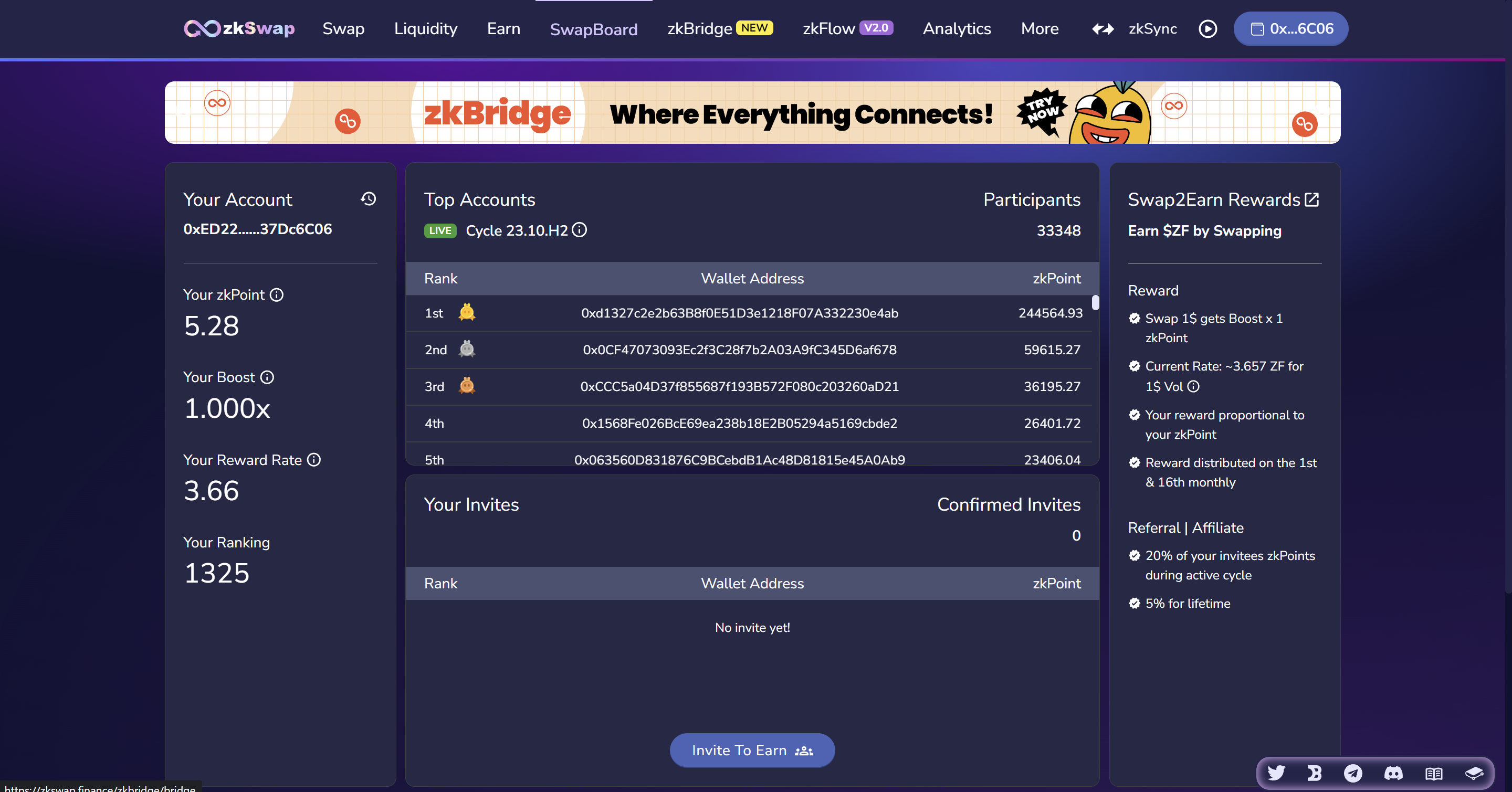
Task: Click the info icon next to Your Reward Rate
Action: (x=314, y=460)
